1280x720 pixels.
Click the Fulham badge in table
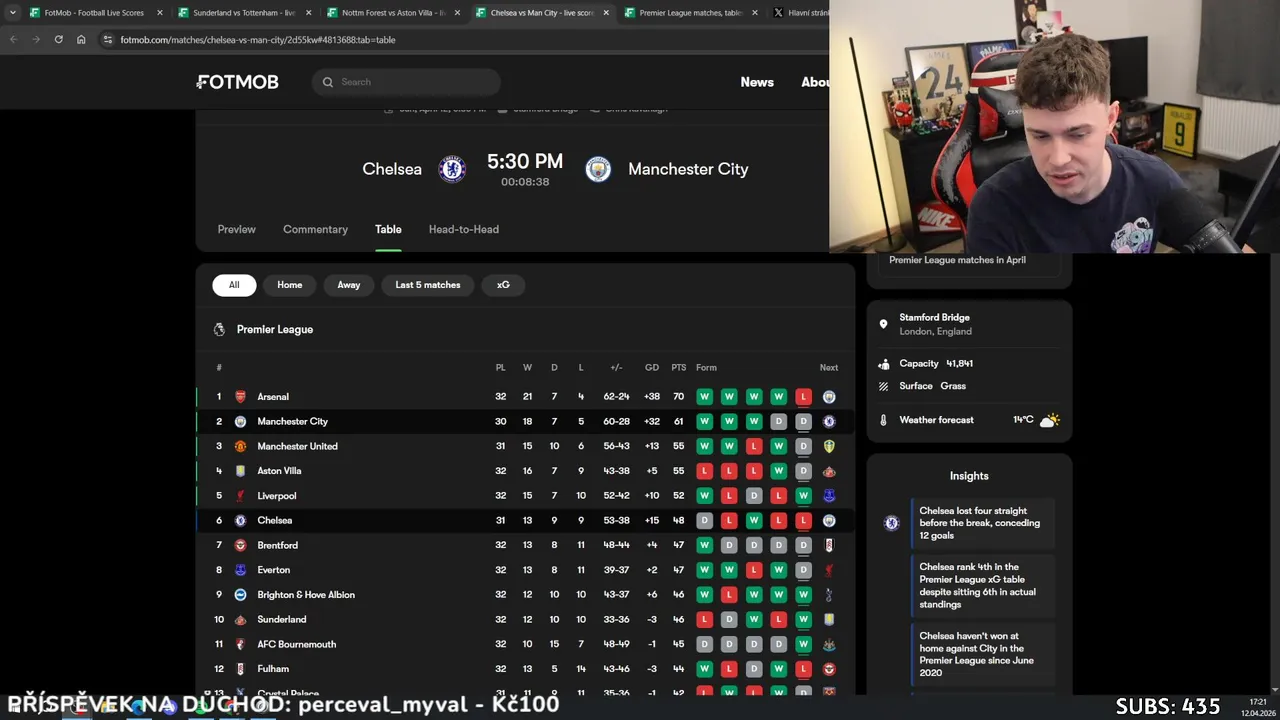(240, 669)
